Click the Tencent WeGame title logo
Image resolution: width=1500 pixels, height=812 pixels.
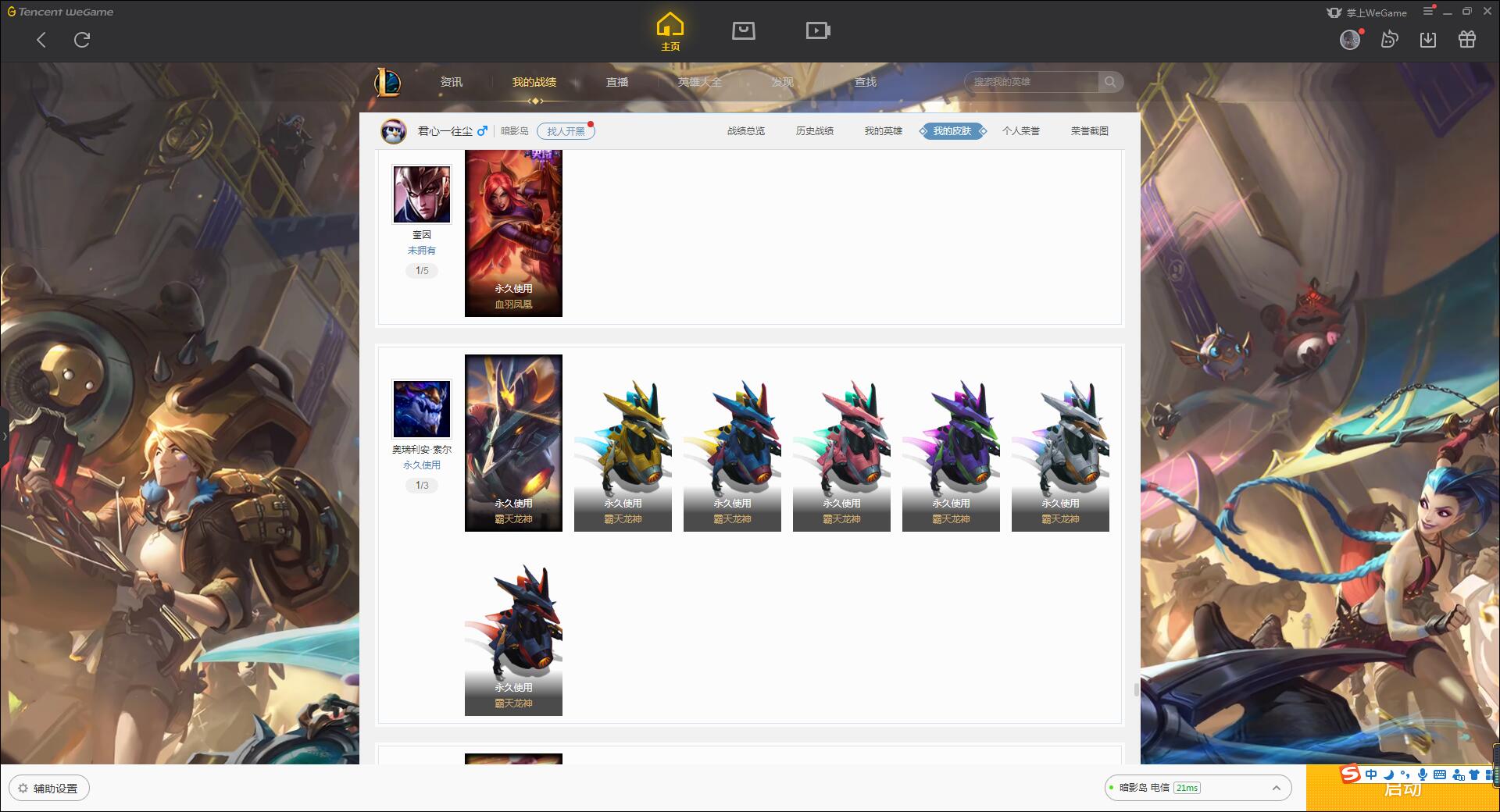point(60,12)
